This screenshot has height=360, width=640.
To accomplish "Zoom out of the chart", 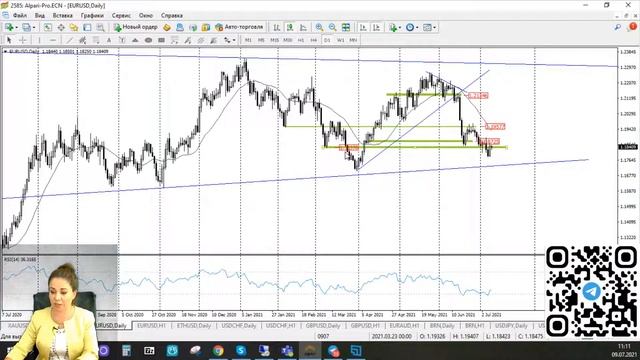I will [x=332, y=27].
